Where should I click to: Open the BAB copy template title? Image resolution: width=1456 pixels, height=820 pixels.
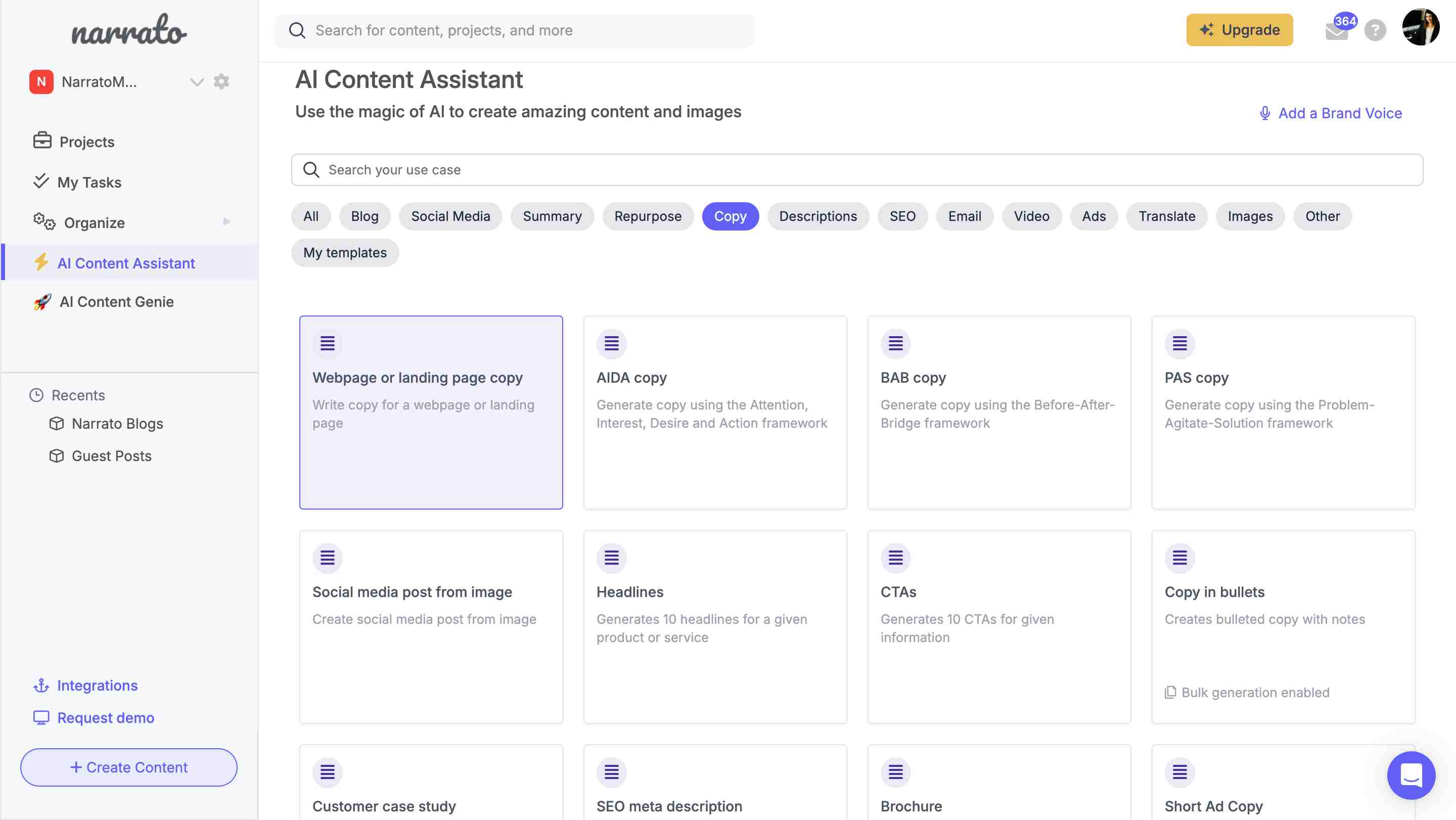(913, 378)
